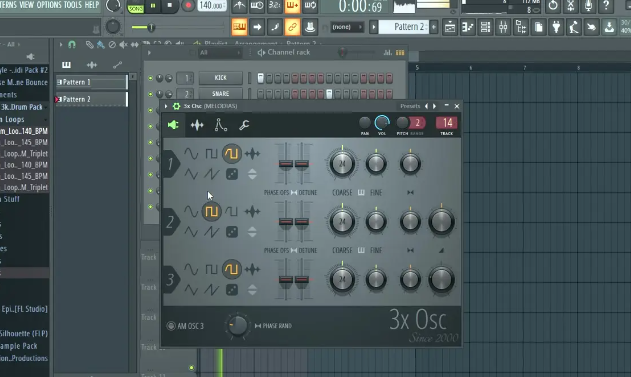Viewport: 631px width, 377px height.
Task: Open the 3x Osc gear options menu
Action: click(176, 106)
